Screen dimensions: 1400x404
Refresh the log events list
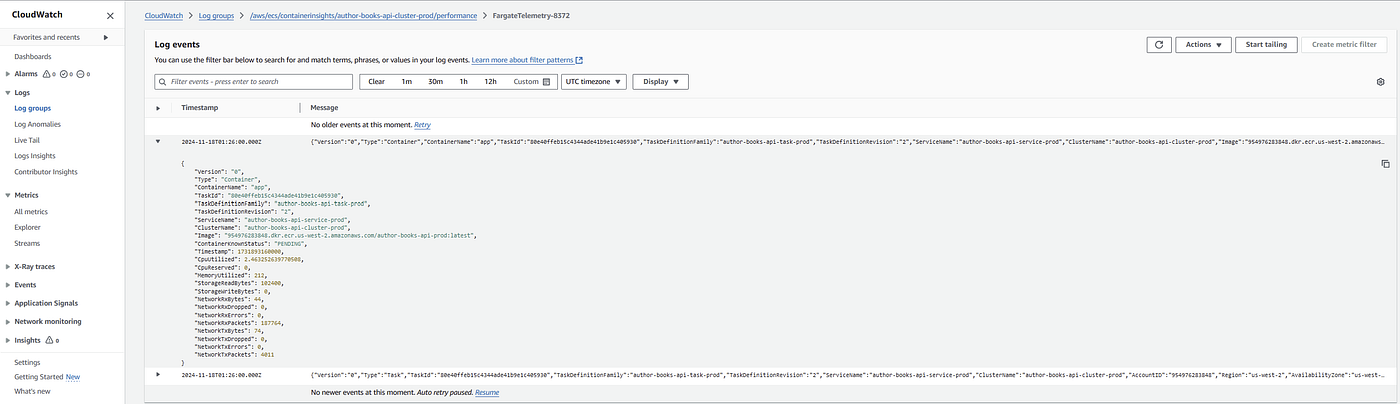click(1159, 45)
